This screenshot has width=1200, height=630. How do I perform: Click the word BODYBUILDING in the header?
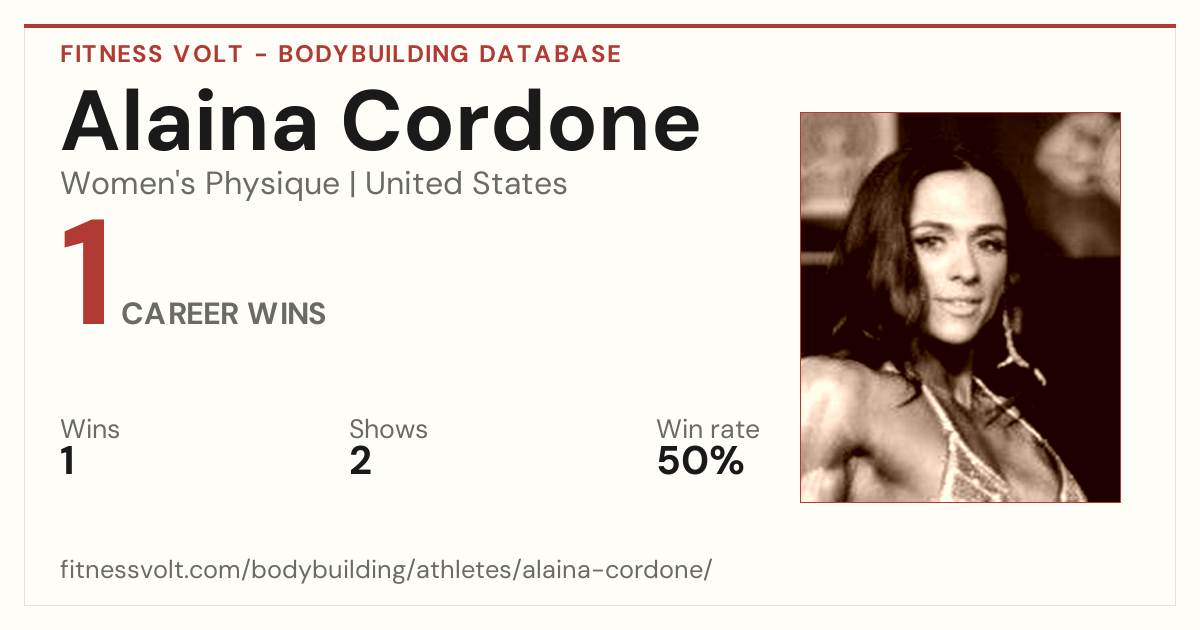pyautogui.click(x=372, y=54)
